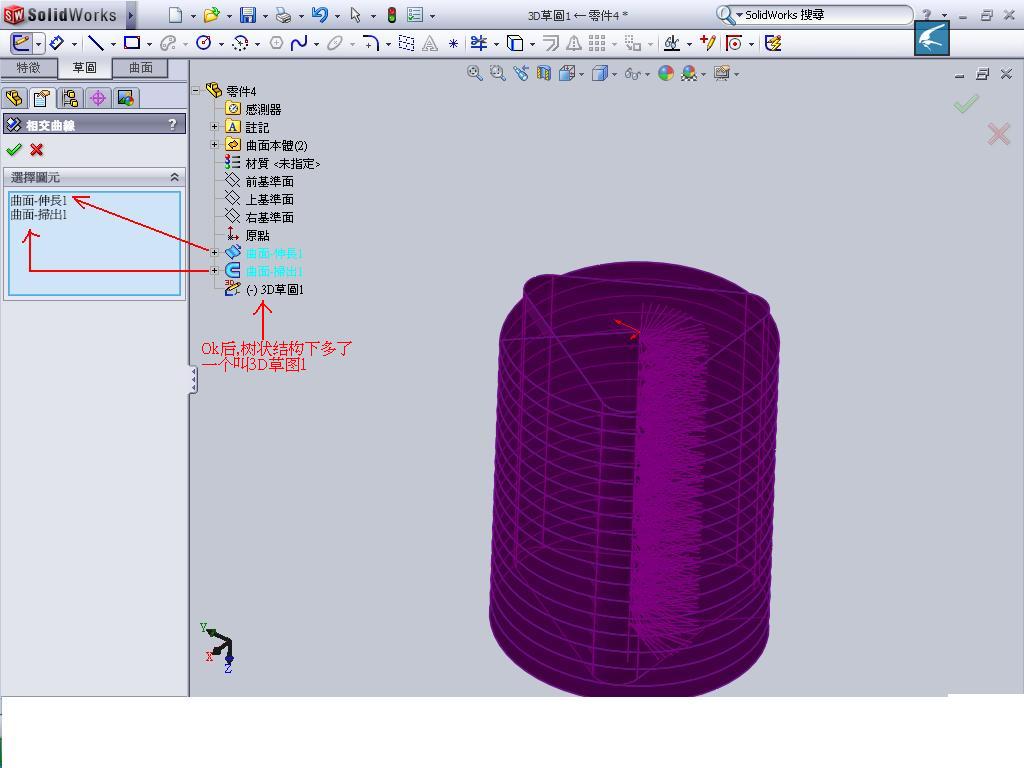Switch to the ConfigurationManager tab icon
This screenshot has width=1024, height=768.
pos(70,98)
